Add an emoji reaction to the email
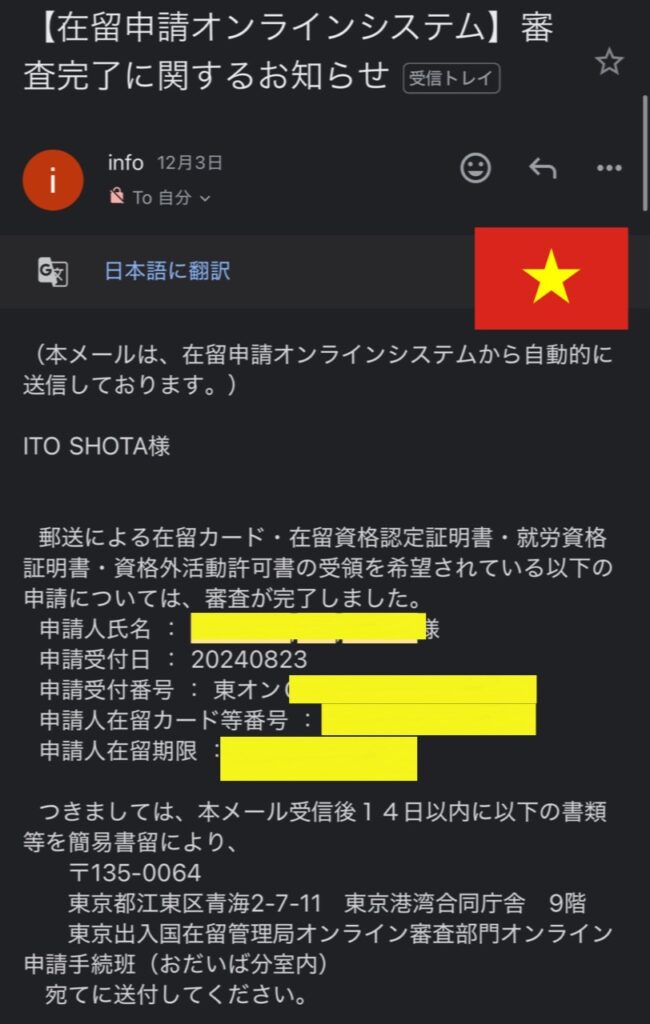 point(476,168)
